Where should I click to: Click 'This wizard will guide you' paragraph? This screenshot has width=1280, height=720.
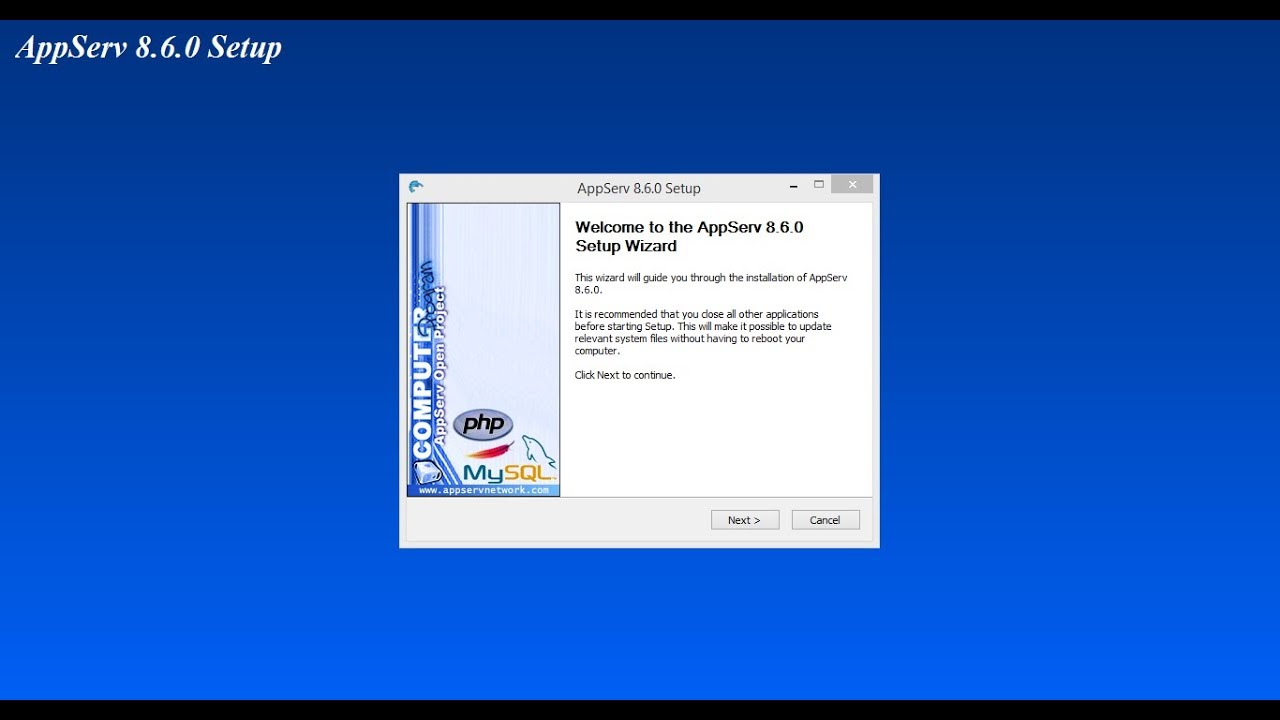pos(711,284)
